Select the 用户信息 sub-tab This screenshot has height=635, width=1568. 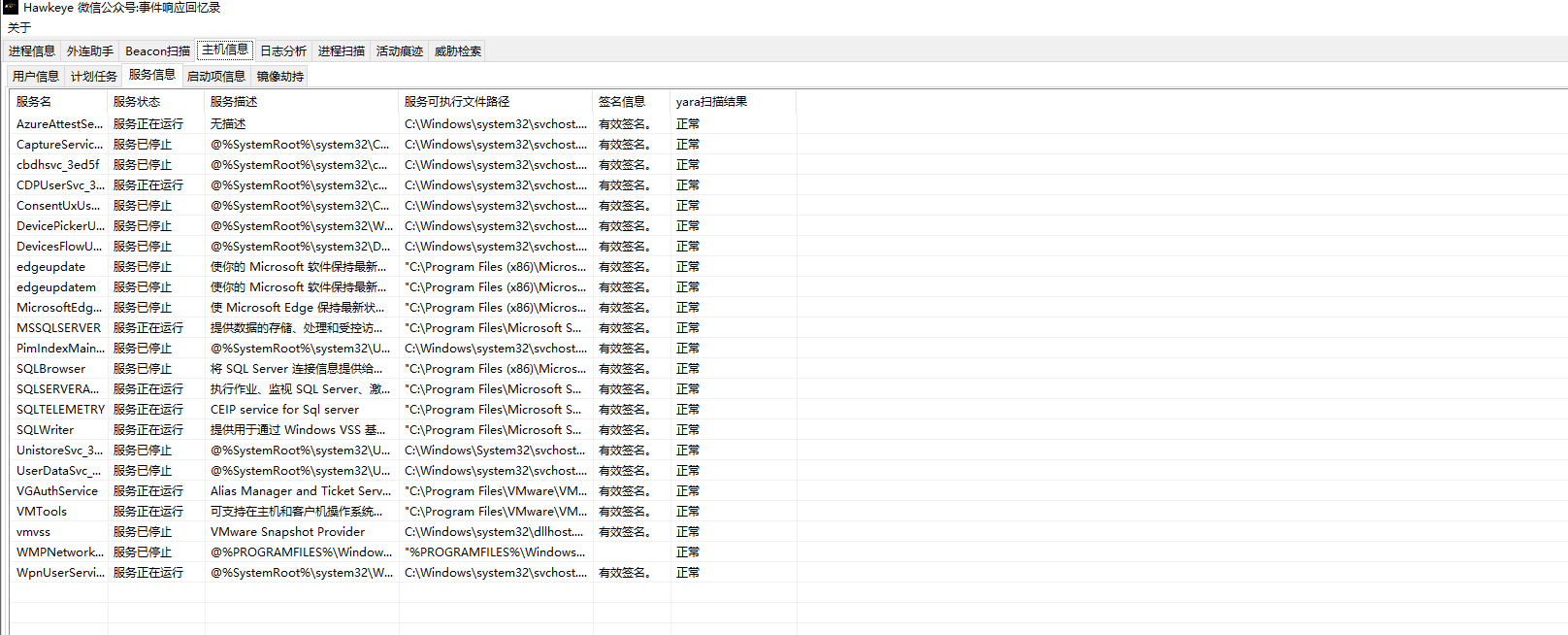36,76
